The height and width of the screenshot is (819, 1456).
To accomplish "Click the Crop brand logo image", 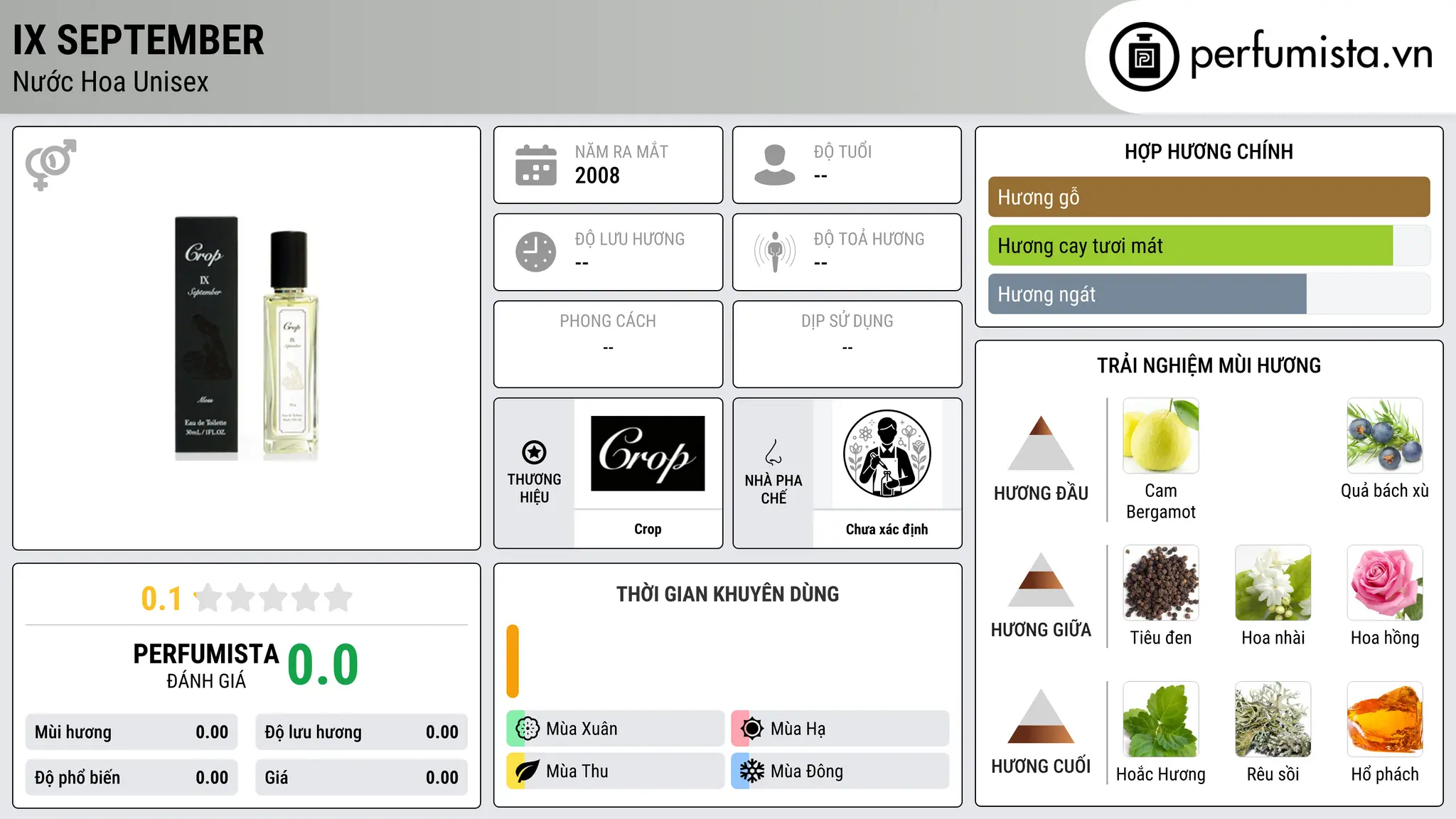I will click(648, 454).
